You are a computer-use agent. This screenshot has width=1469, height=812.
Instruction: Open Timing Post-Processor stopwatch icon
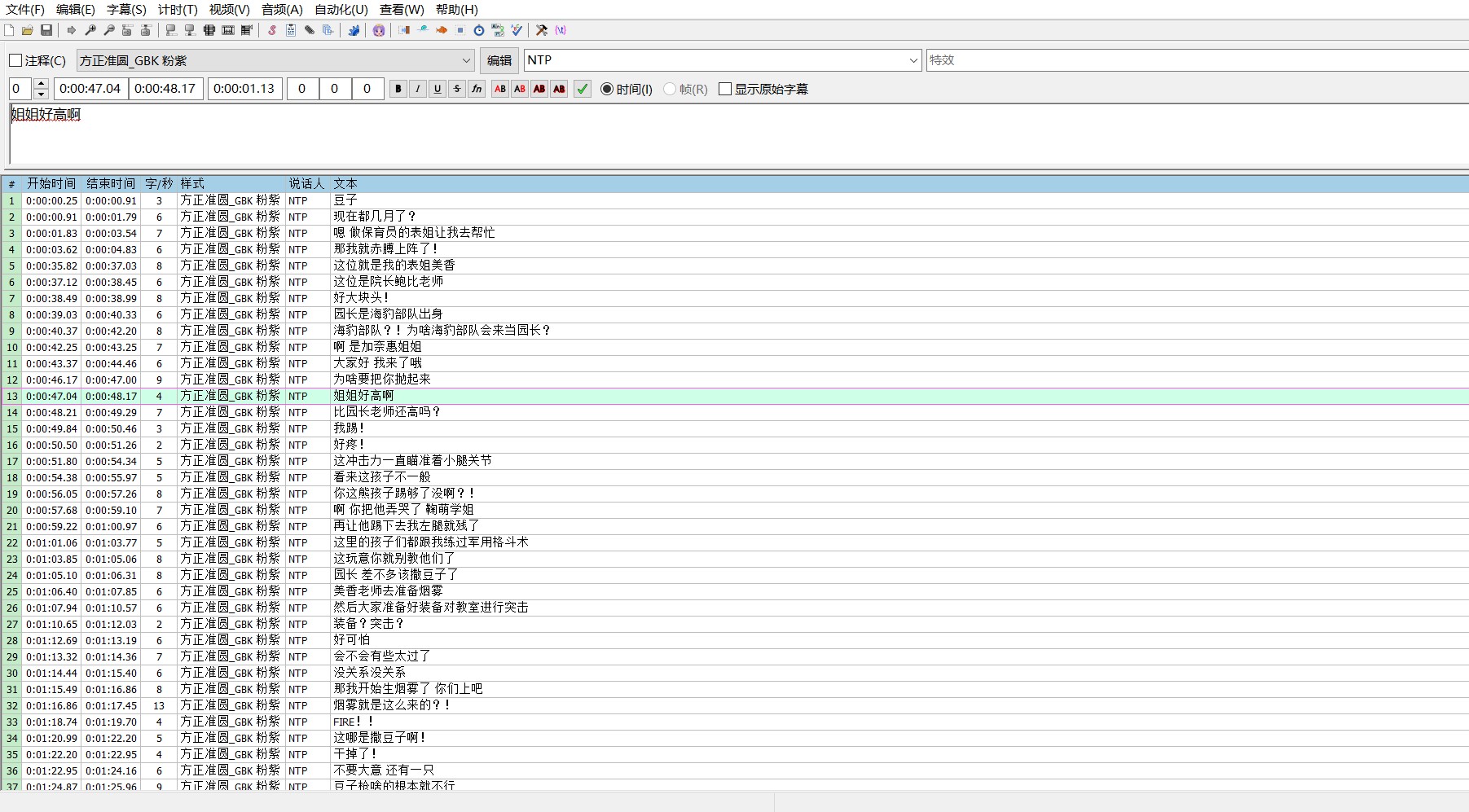tap(478, 30)
